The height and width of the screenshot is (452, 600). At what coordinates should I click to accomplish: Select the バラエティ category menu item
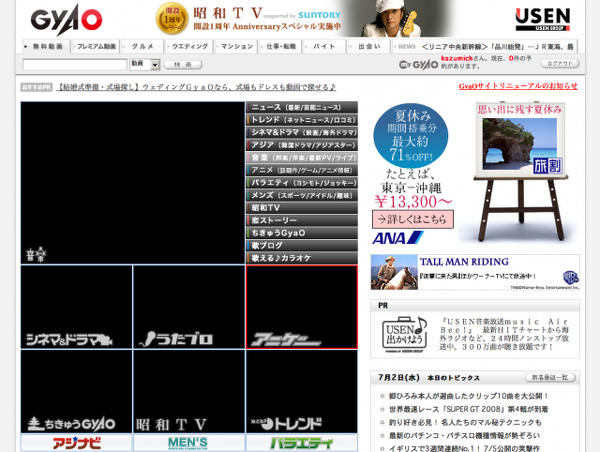coord(302,183)
